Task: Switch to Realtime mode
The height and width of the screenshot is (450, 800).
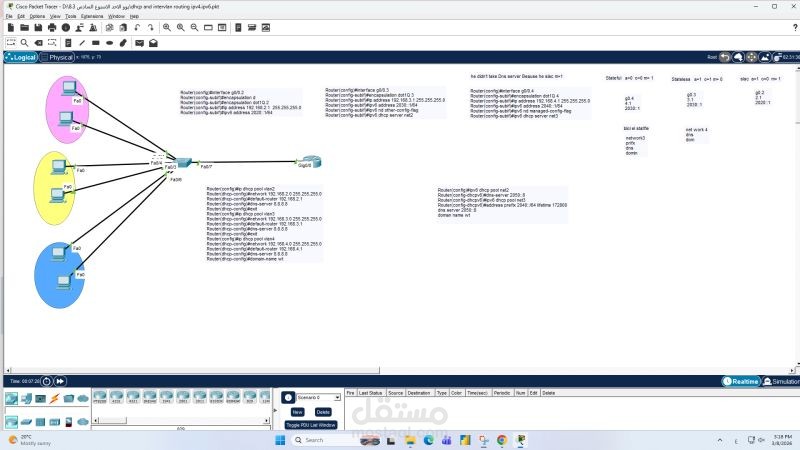Action: pos(741,381)
